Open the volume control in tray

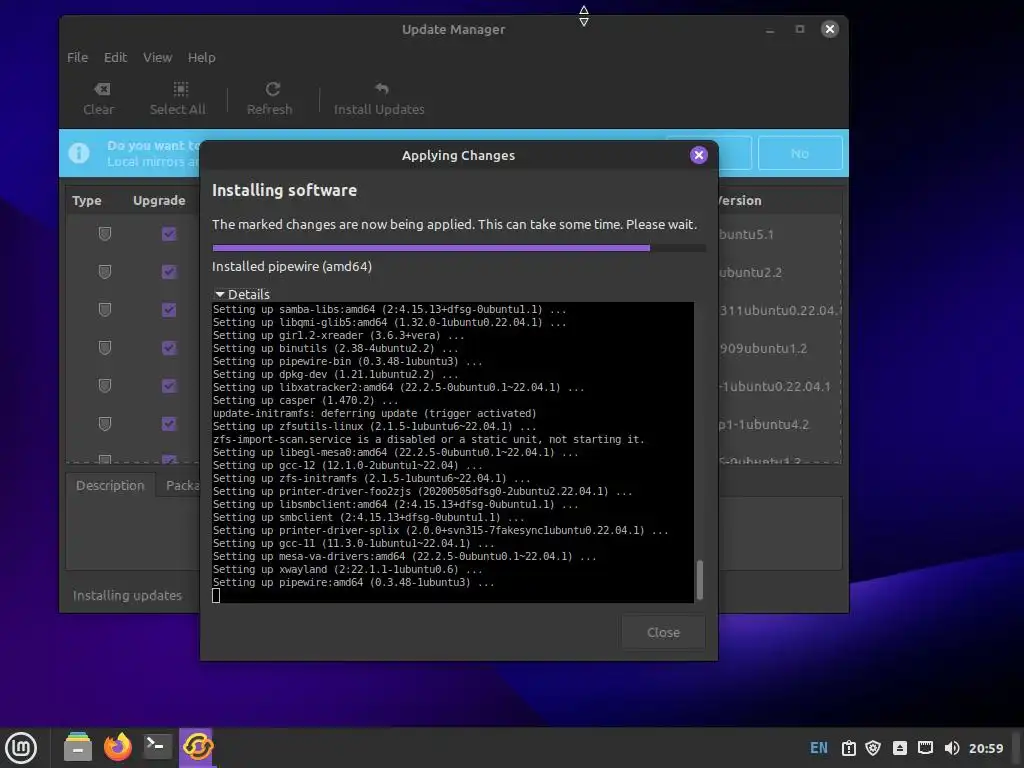(x=952, y=748)
